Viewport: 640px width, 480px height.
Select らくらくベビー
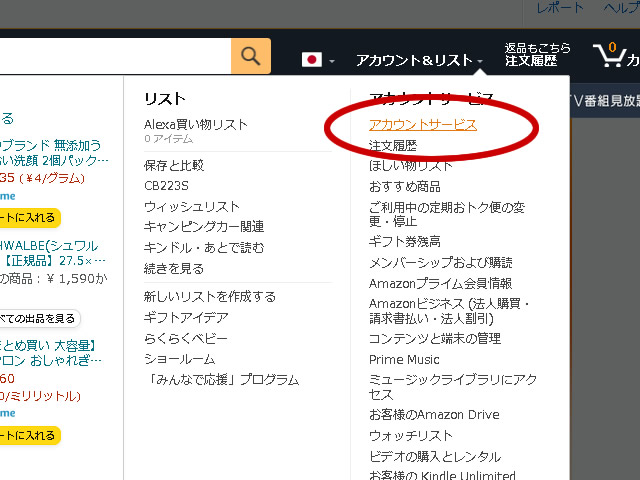186,338
